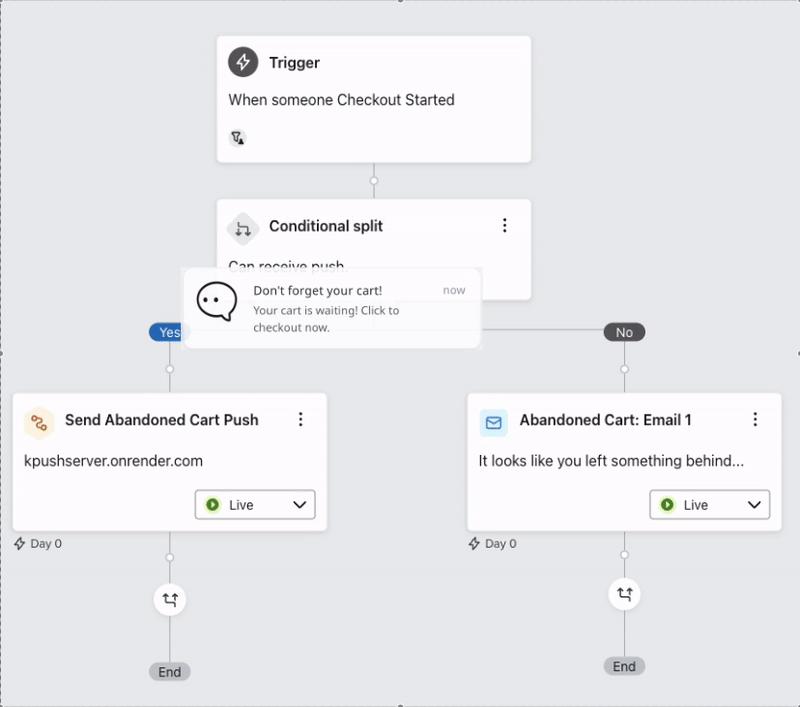Click the email envelope icon

point(494,421)
